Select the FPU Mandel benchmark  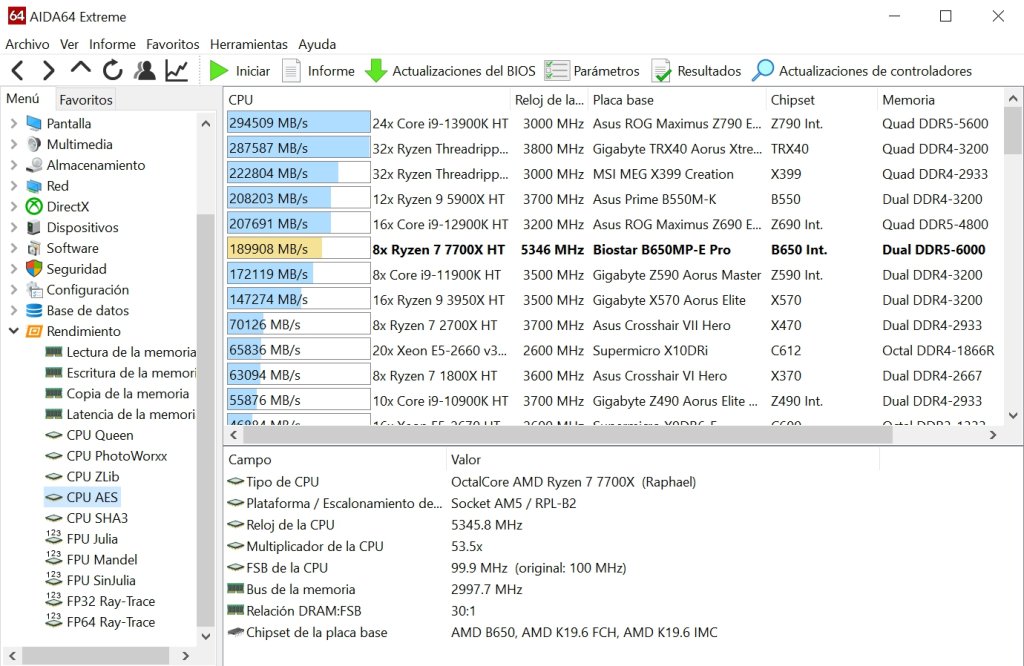[101, 560]
